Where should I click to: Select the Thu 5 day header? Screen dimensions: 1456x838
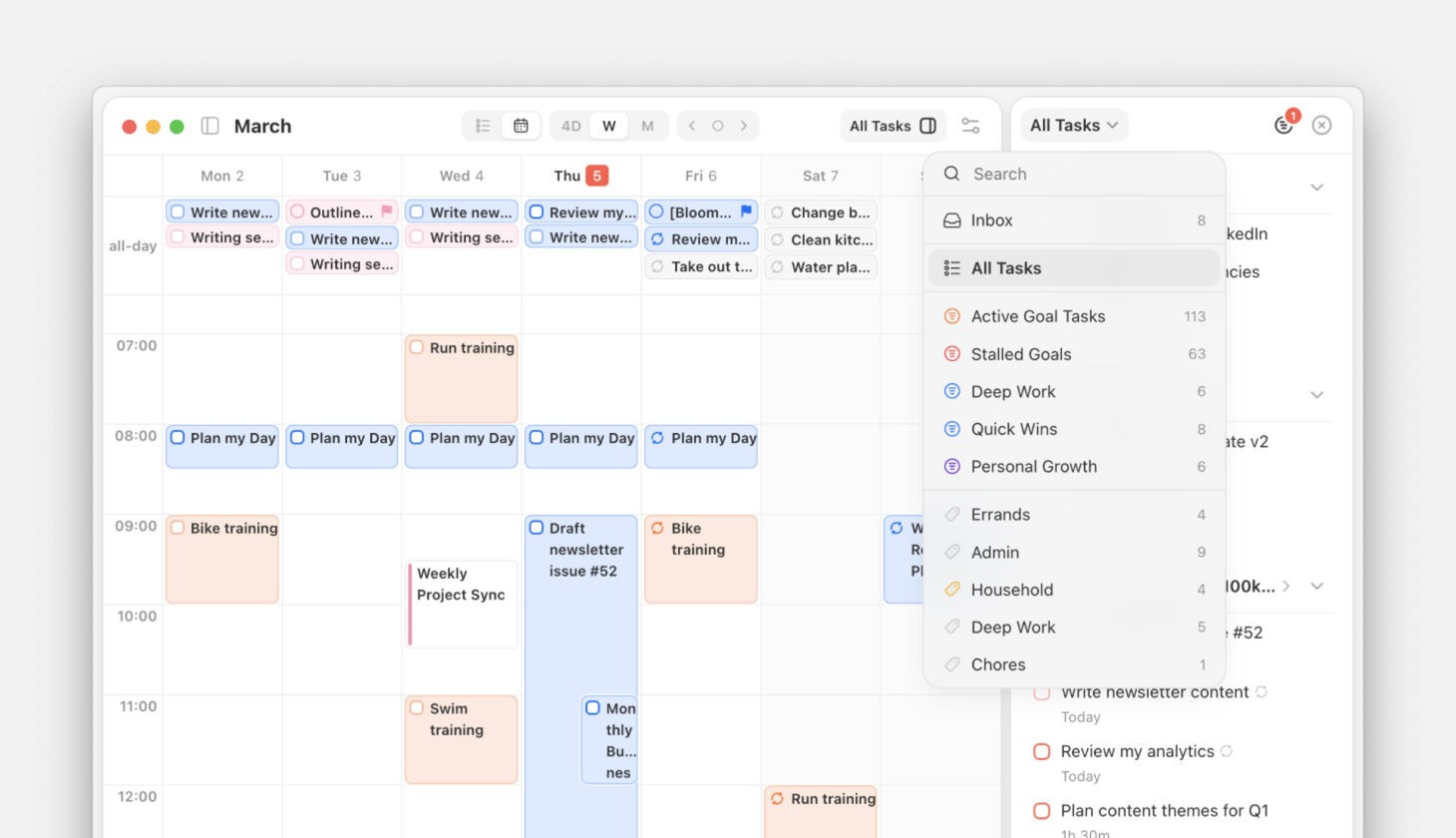click(x=580, y=176)
